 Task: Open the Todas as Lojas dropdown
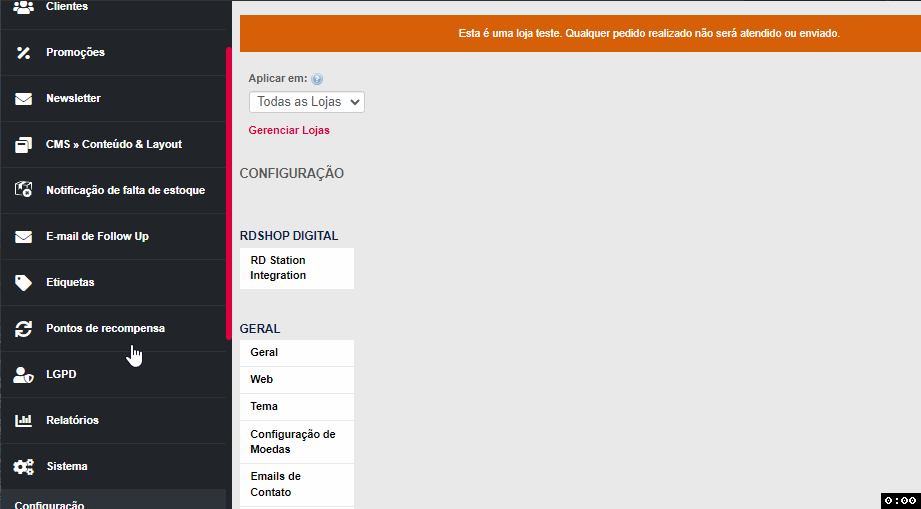pyautogui.click(x=306, y=102)
